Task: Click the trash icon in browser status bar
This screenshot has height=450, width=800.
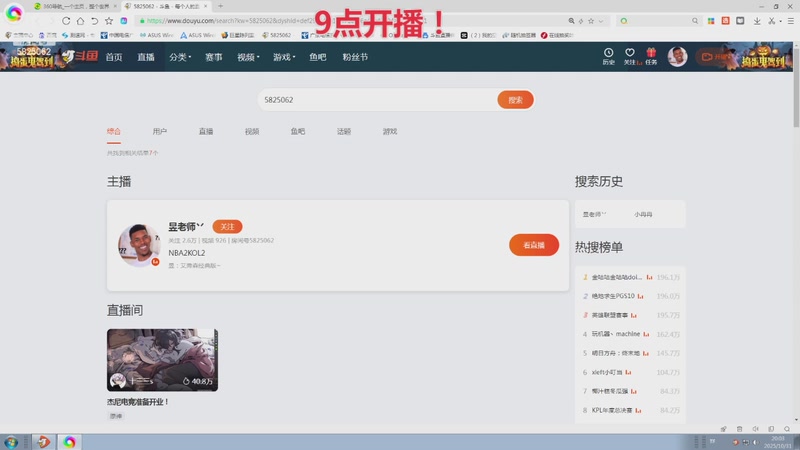Action: 739,429
